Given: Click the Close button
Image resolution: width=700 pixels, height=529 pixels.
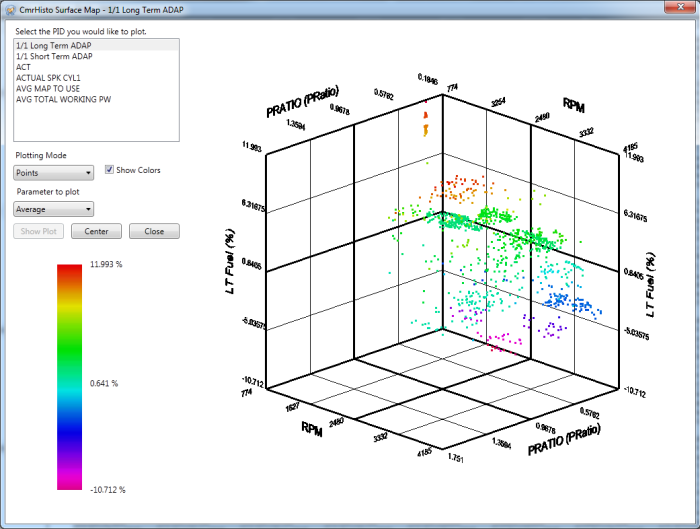Looking at the screenshot, I should (154, 231).
